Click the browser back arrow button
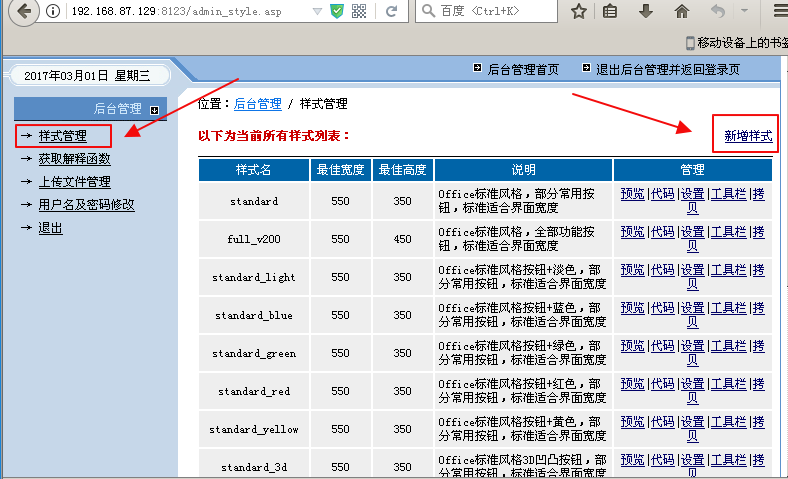Viewport: 788px width, 479px height. [x=24, y=11]
